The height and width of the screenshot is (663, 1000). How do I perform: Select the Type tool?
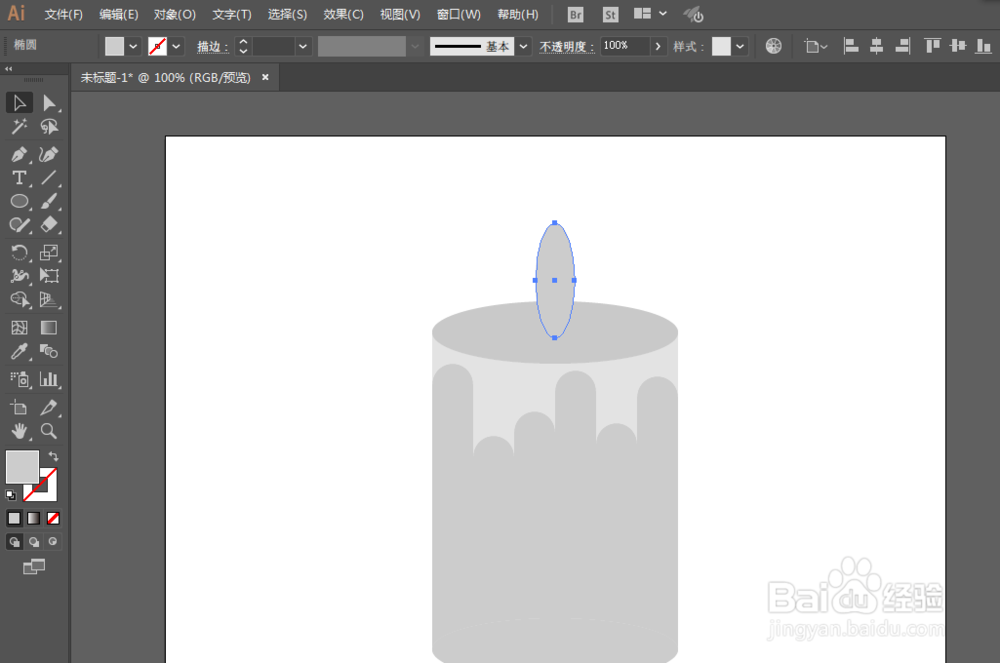pos(19,177)
